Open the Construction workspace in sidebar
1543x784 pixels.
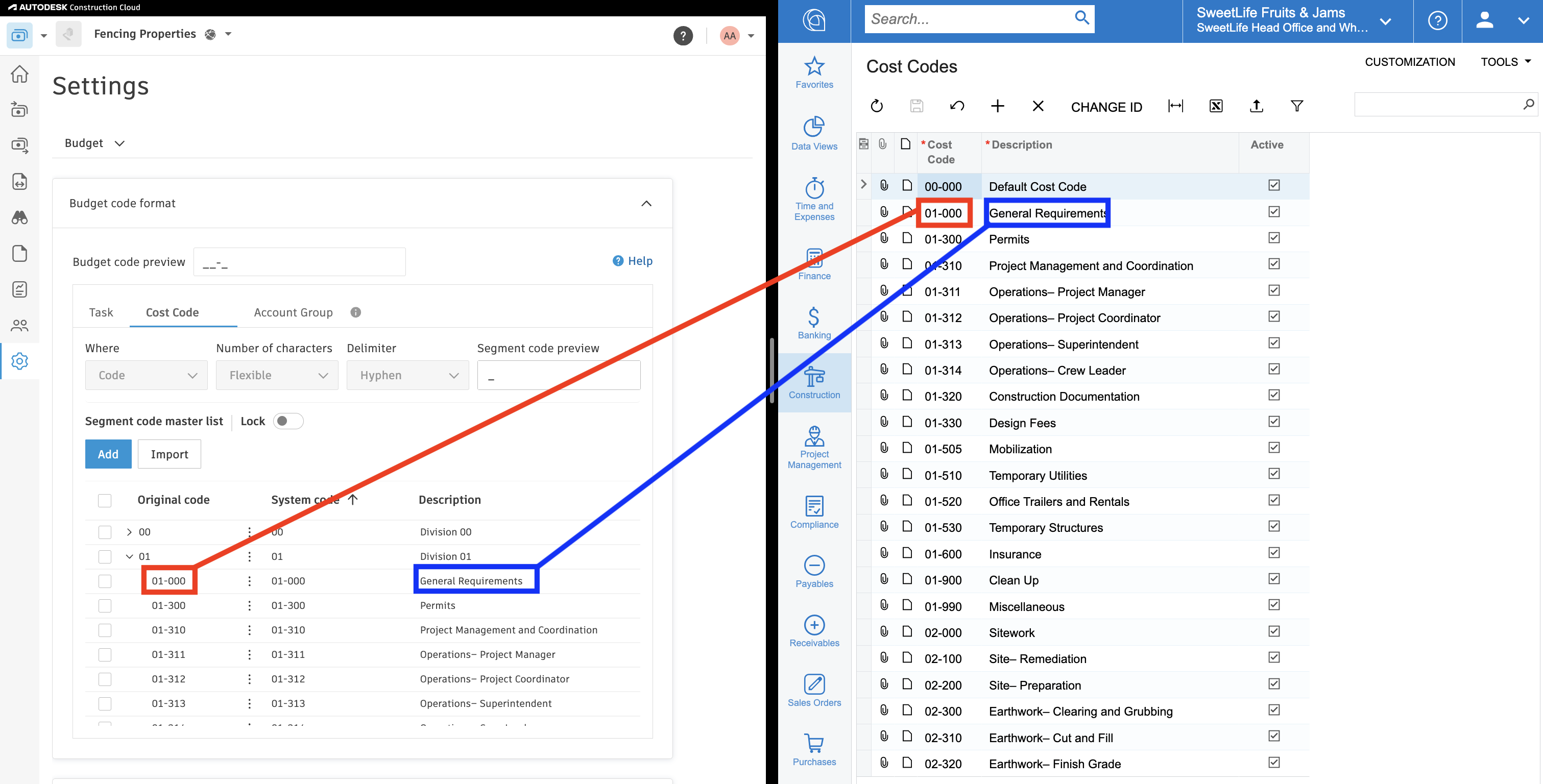coord(814,383)
